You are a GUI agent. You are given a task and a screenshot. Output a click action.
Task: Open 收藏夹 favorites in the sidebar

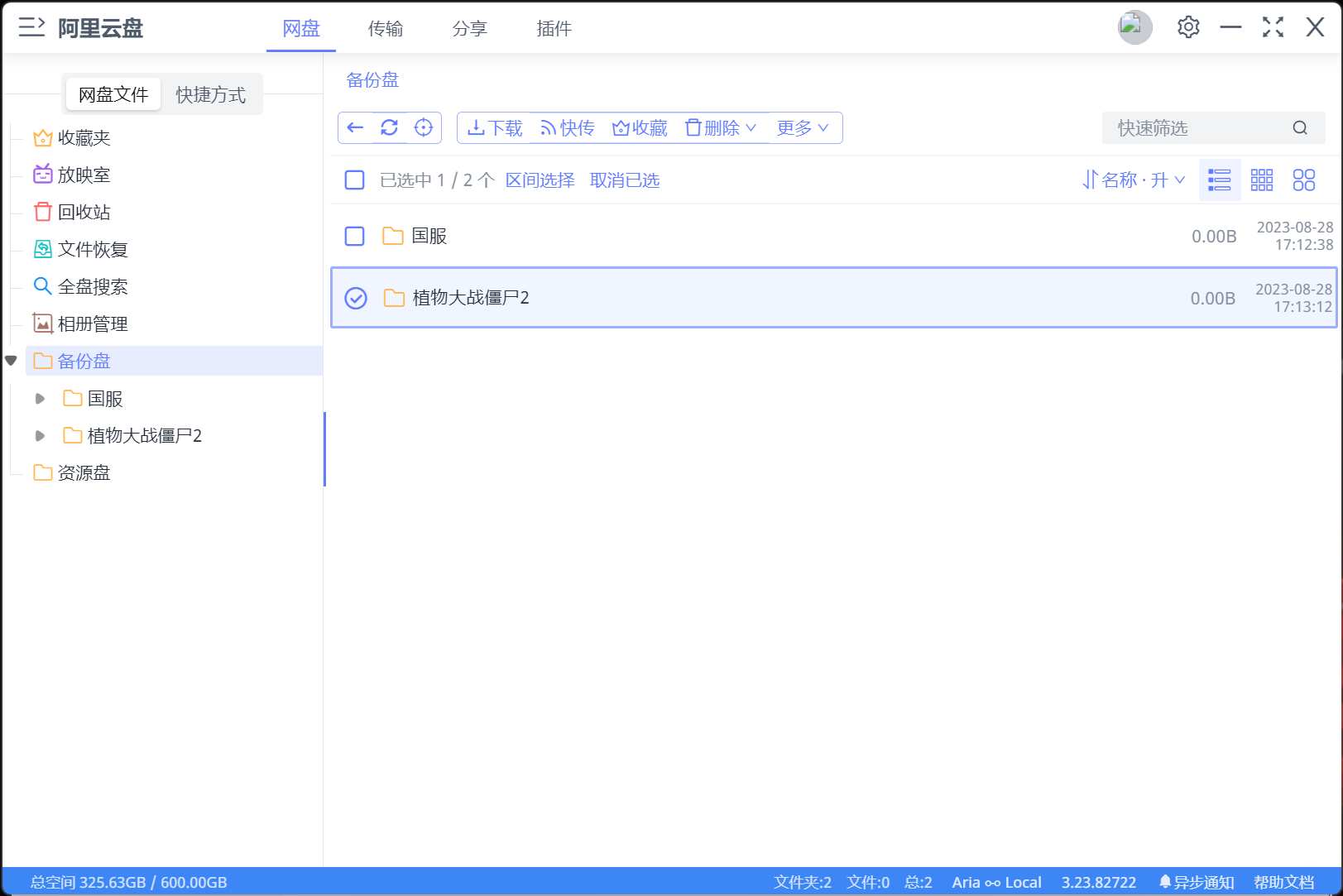72,138
